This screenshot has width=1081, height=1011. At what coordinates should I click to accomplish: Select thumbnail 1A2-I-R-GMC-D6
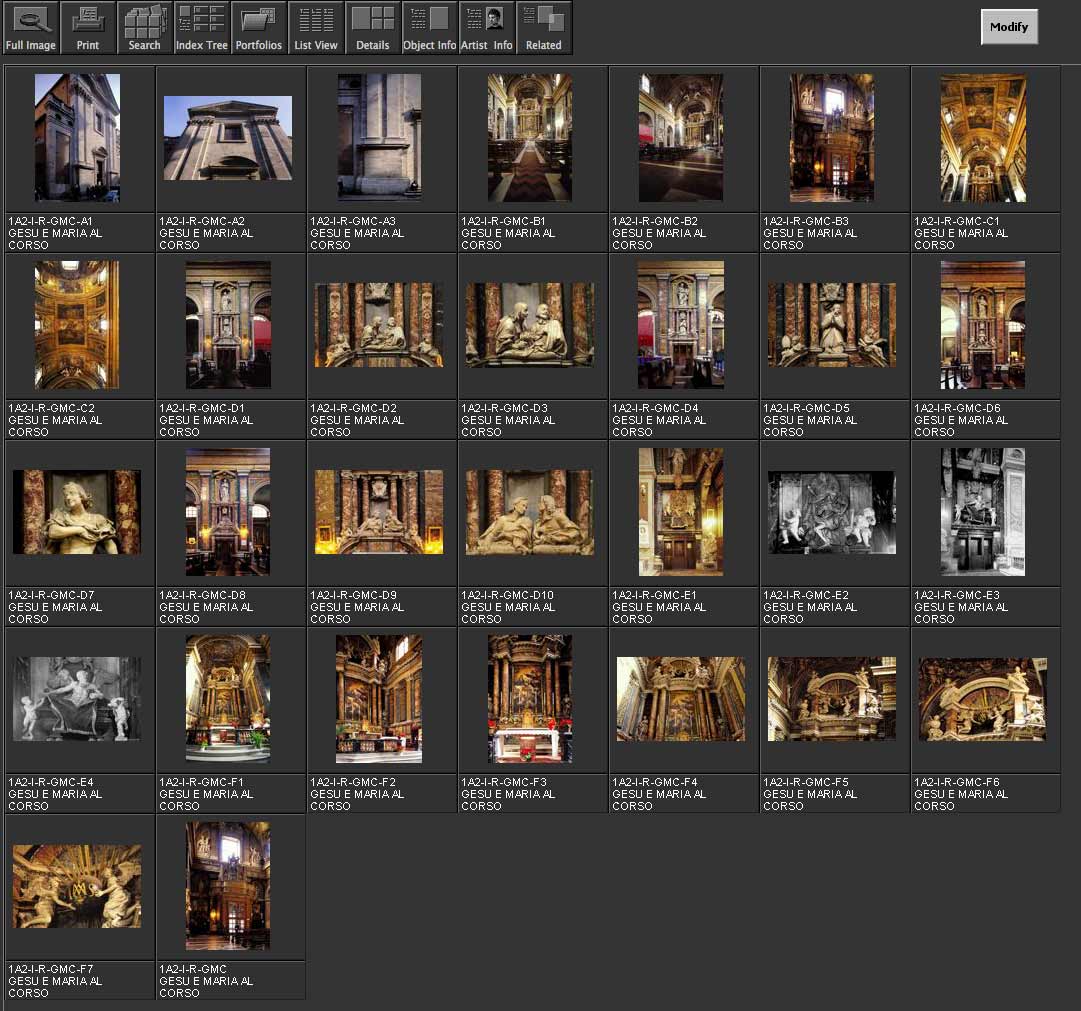[x=983, y=325]
